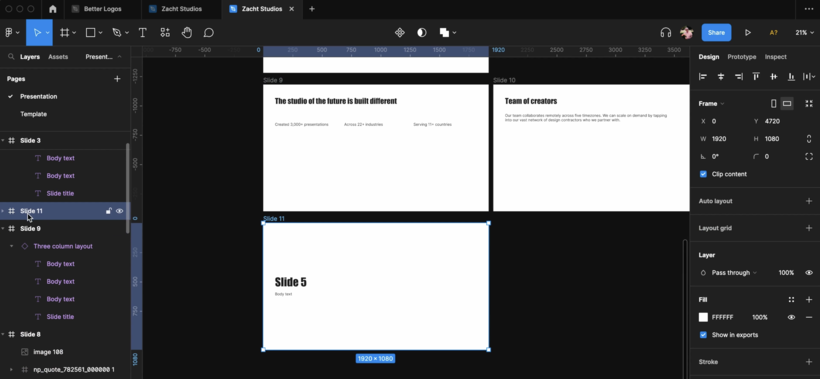This screenshot has height=379, width=820.
Task: Align right using alignment icon
Action: [738, 76]
